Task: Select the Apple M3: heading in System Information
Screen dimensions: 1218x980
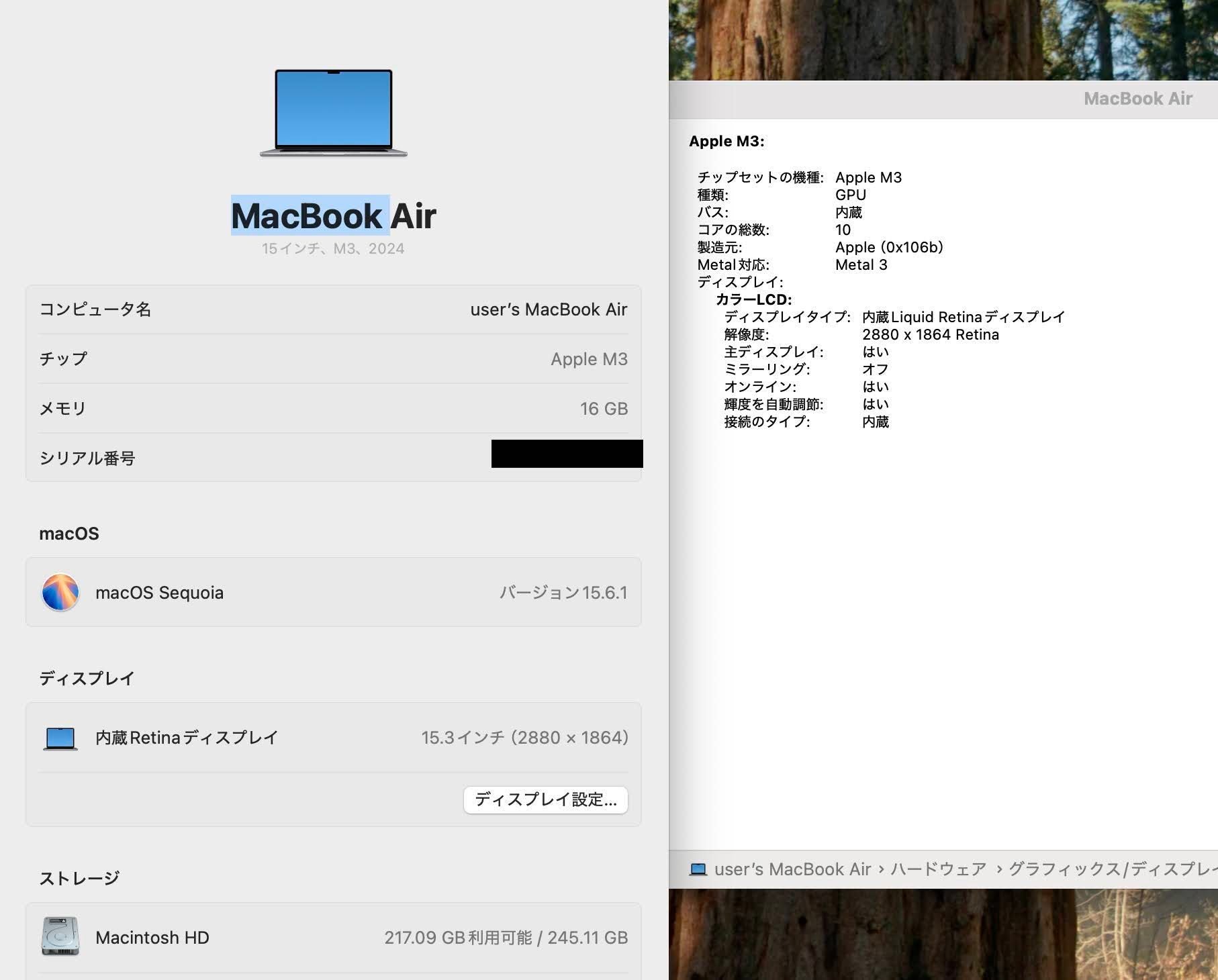Action: (727, 142)
